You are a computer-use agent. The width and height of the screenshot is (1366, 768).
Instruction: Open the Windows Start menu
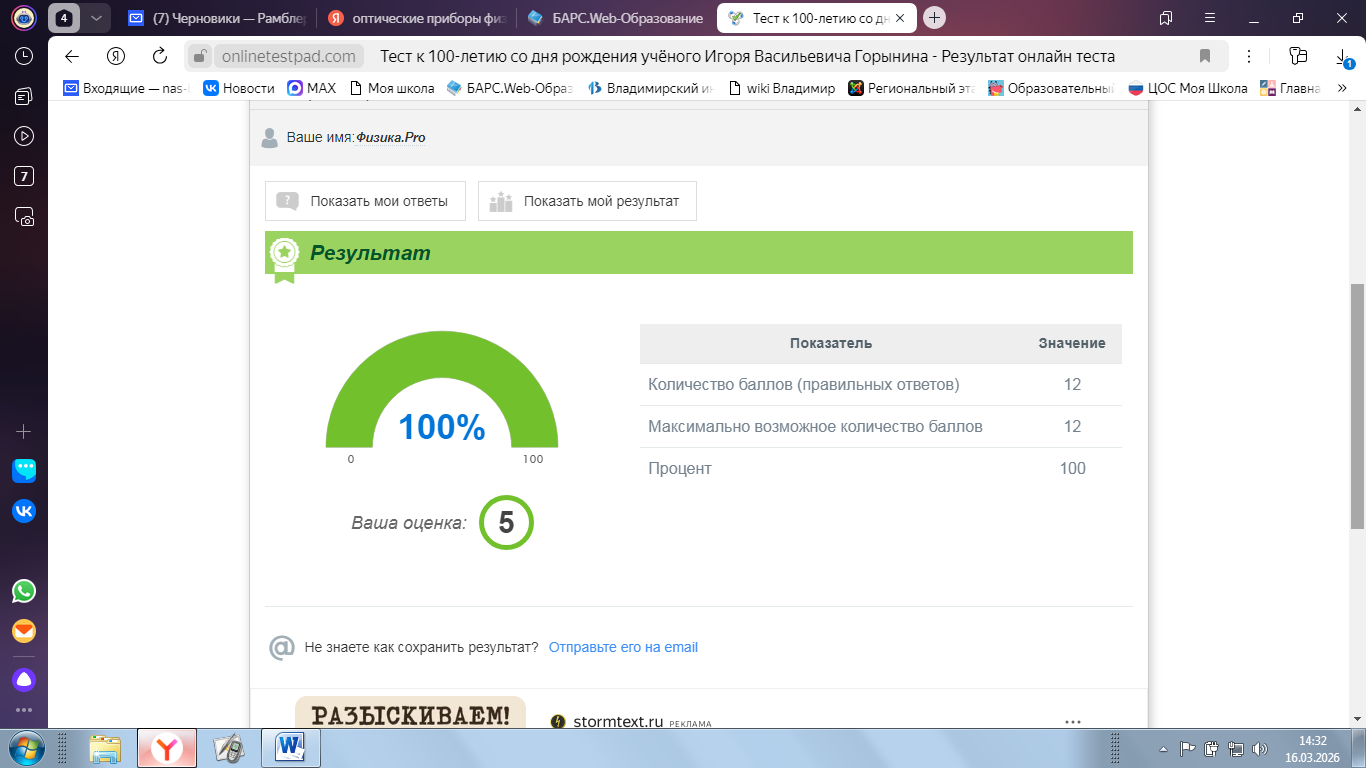(26, 747)
